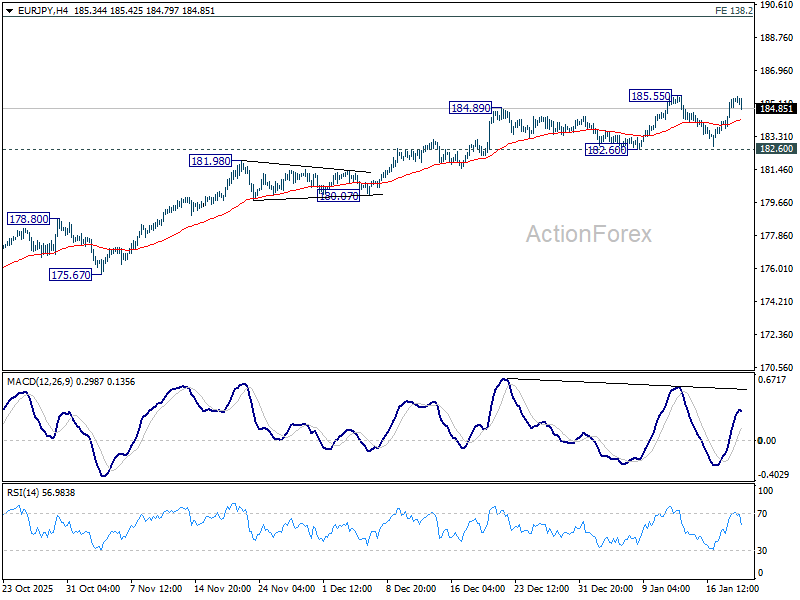Click the EURJPY,H4 symbol title
The height and width of the screenshot is (600, 800).
43,11
